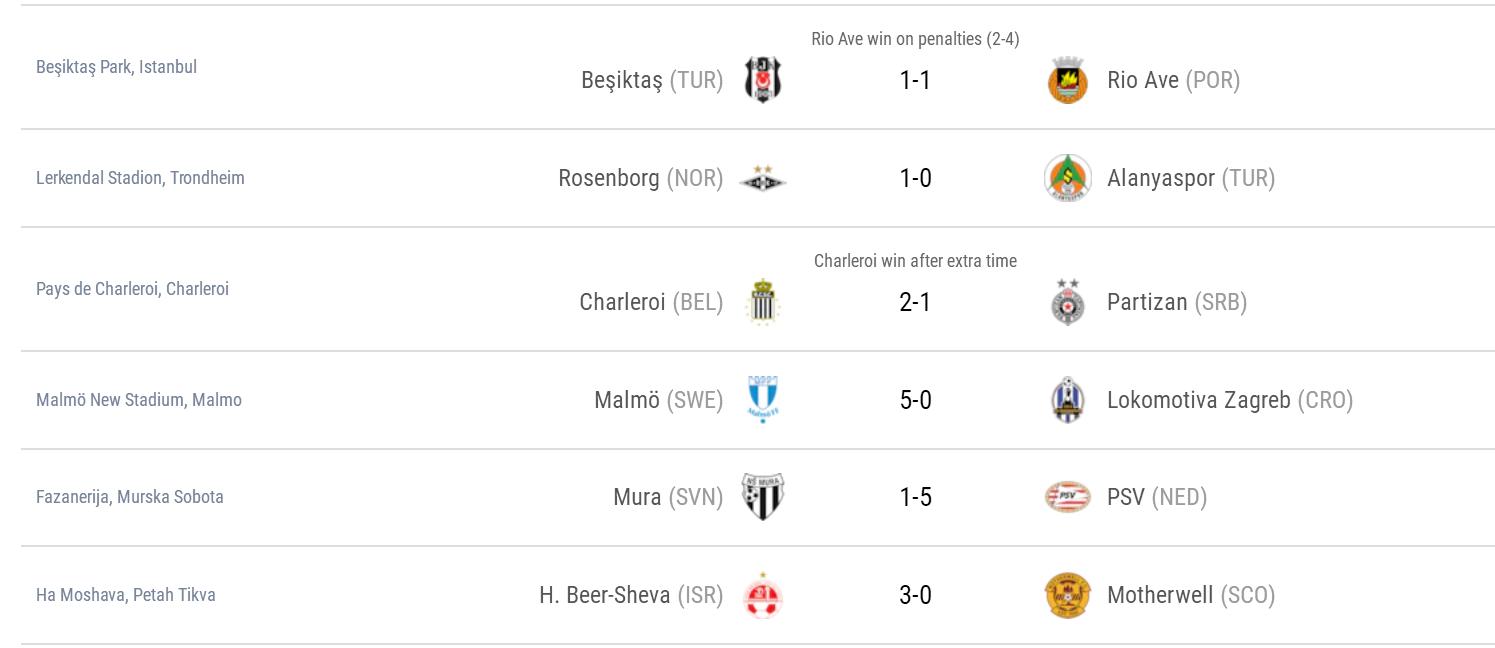Click the Charleroi club crest
1495x648 pixels.
[x=763, y=302]
